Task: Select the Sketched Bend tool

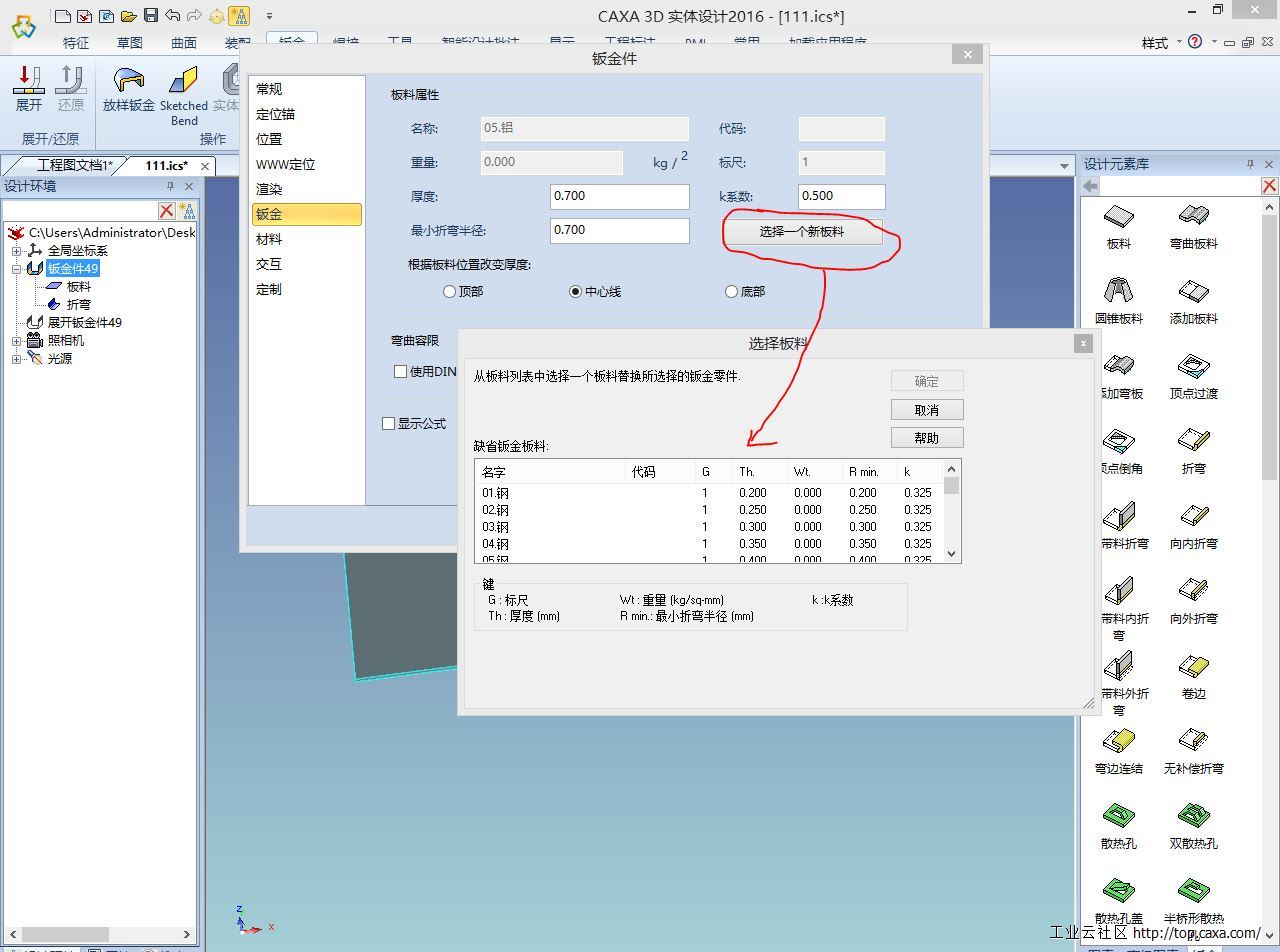Action: pyautogui.click(x=184, y=95)
